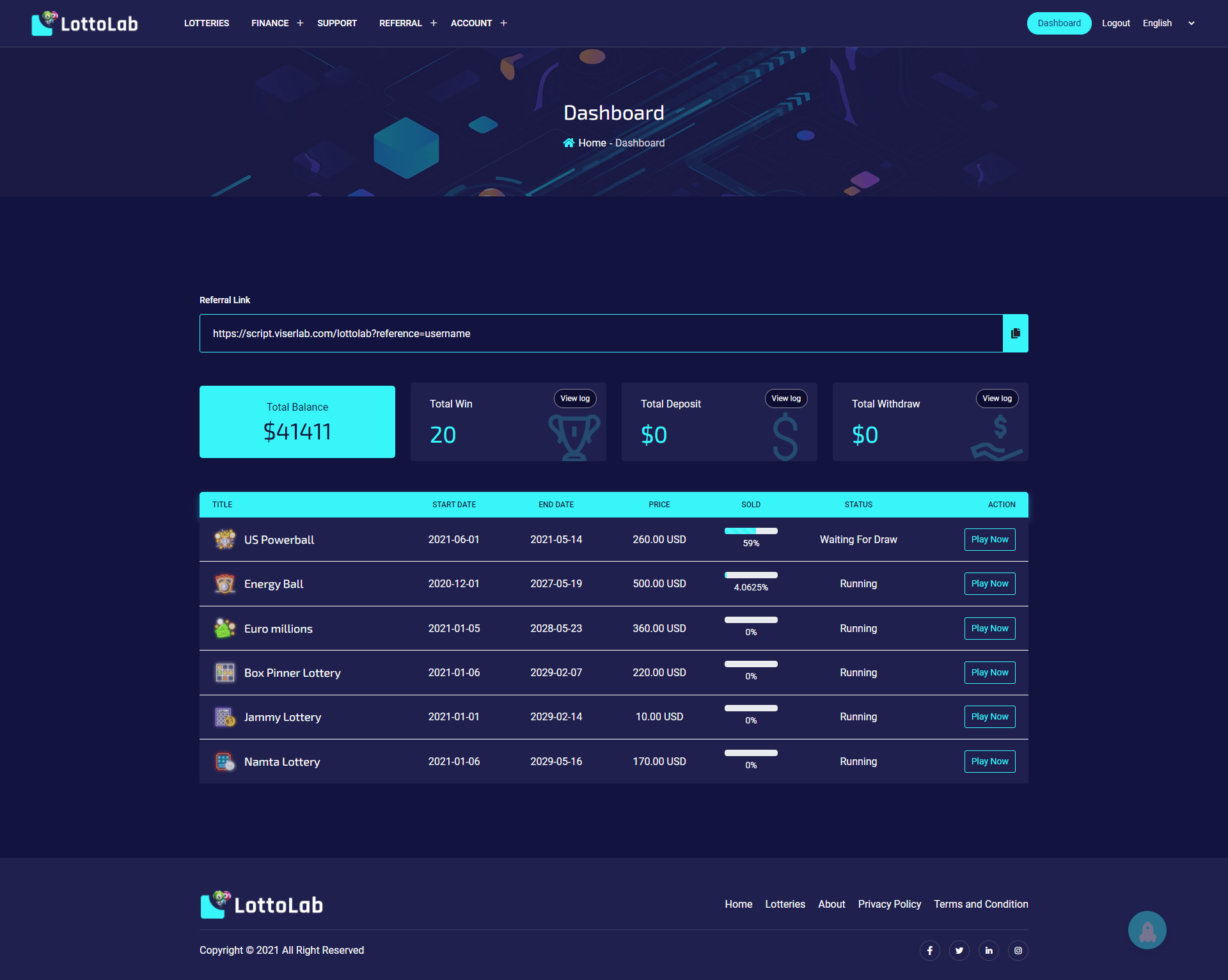Click the US Powerball lottery icon
Viewport: 1228px width, 980px height.
(x=225, y=540)
